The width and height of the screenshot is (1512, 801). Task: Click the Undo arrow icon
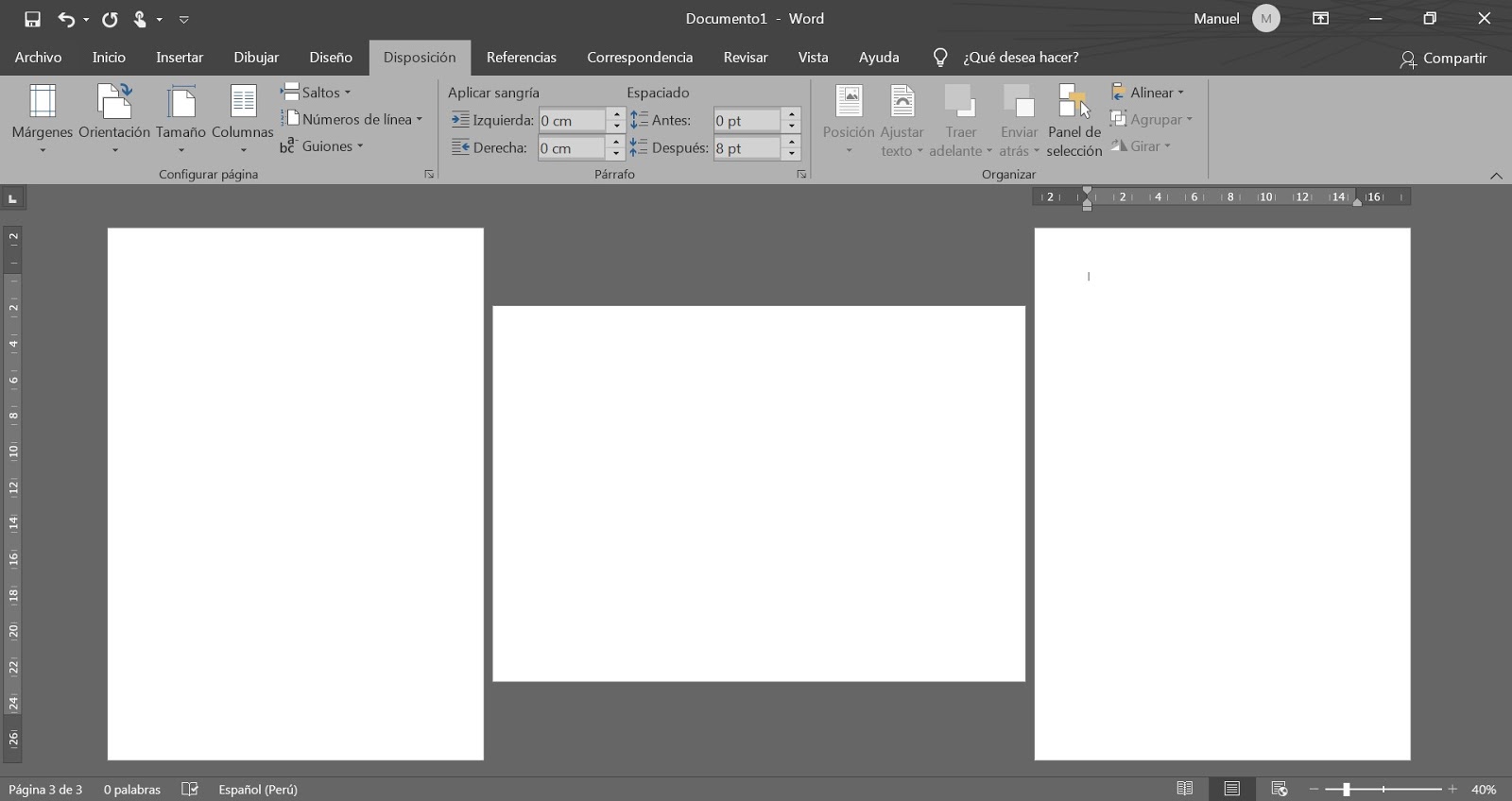pos(66,19)
